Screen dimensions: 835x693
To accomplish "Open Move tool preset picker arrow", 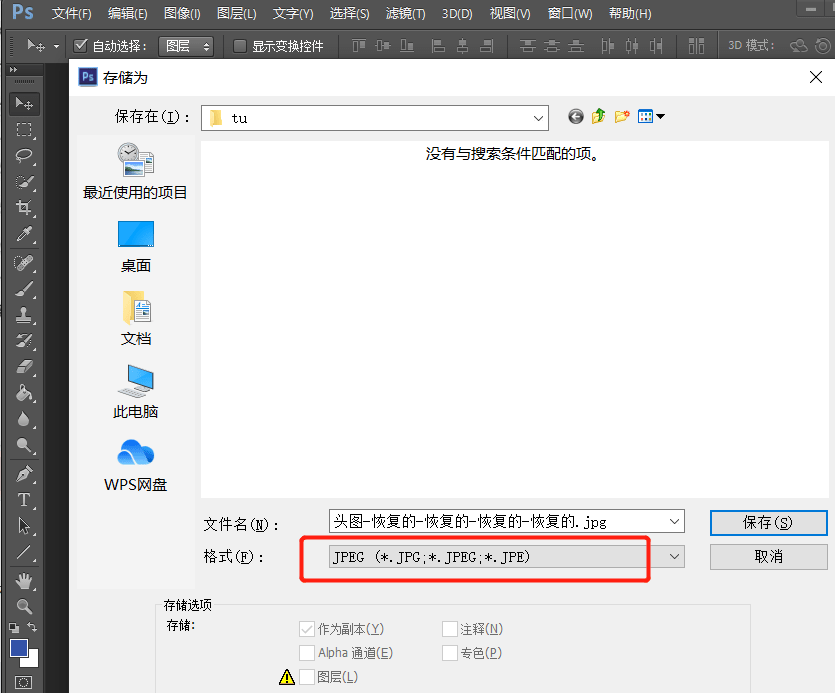I will 56,46.
